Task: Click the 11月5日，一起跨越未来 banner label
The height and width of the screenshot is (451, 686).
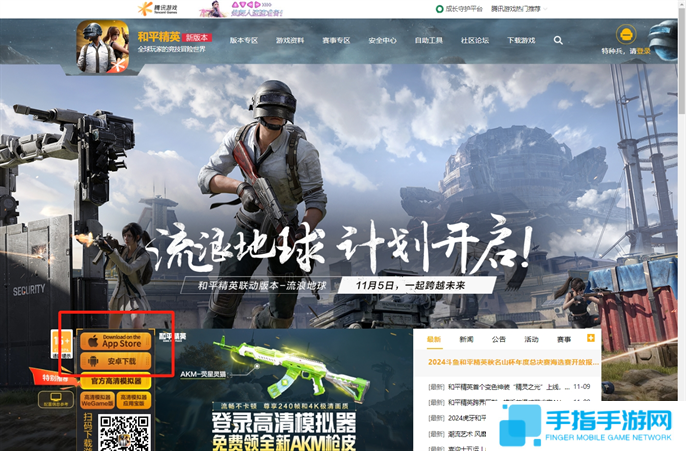Action: [x=410, y=286]
